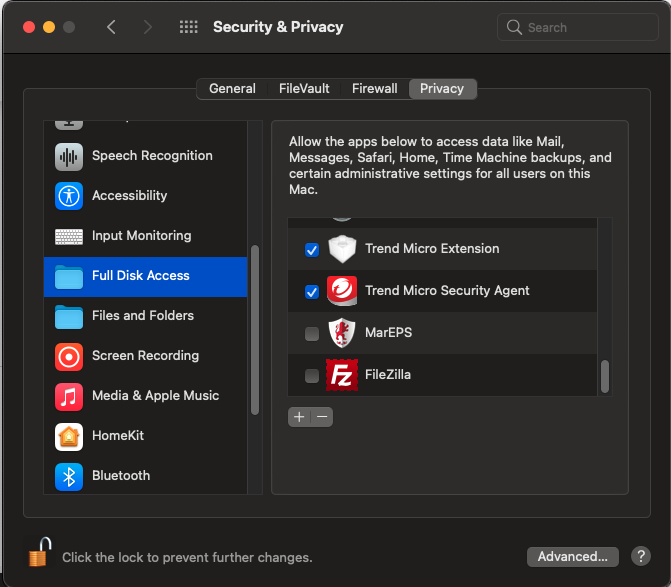Click the Bluetooth icon in sidebar
The width and height of the screenshot is (671, 587).
[x=68, y=477]
